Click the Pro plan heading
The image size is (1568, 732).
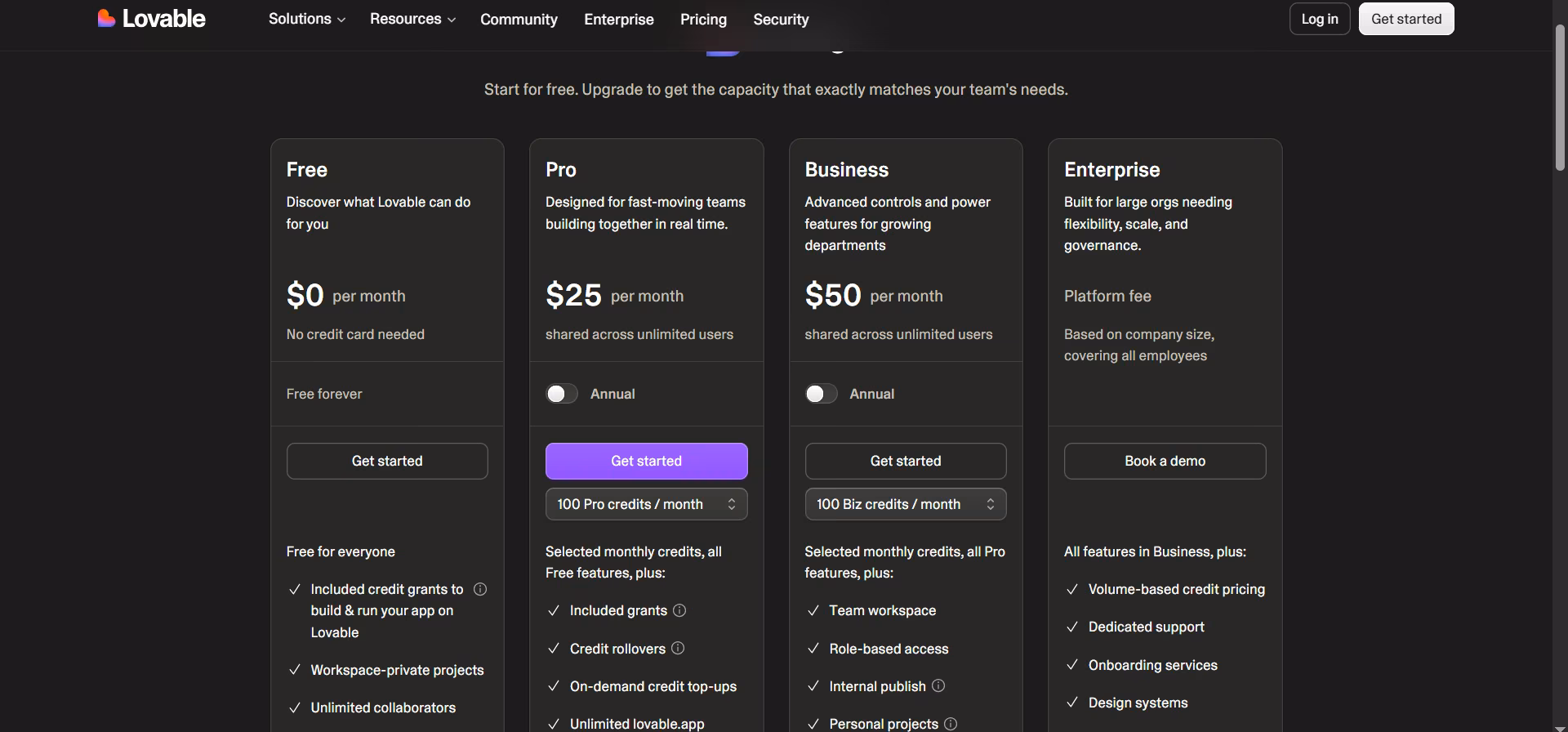click(x=561, y=170)
